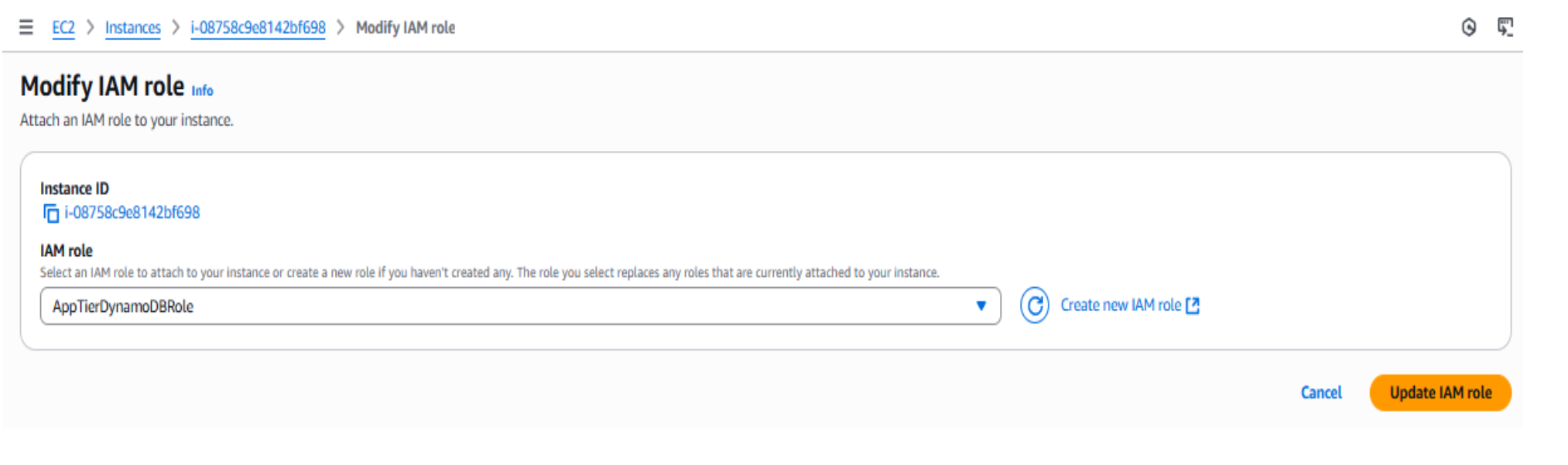Viewport: 1568px width, 465px height.
Task: Go to Instances from the breadcrumb trail
Action: (133, 28)
